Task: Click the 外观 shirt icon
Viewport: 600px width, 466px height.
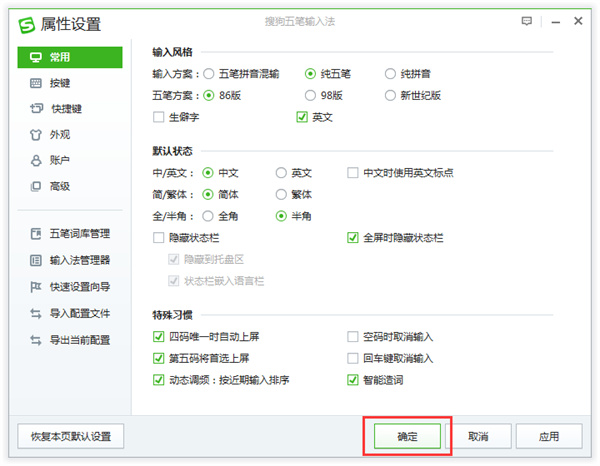Action: click(36, 135)
